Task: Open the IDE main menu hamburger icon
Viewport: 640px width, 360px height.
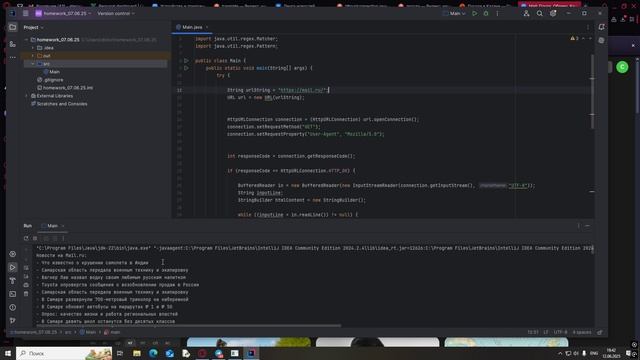Action: coord(25,13)
